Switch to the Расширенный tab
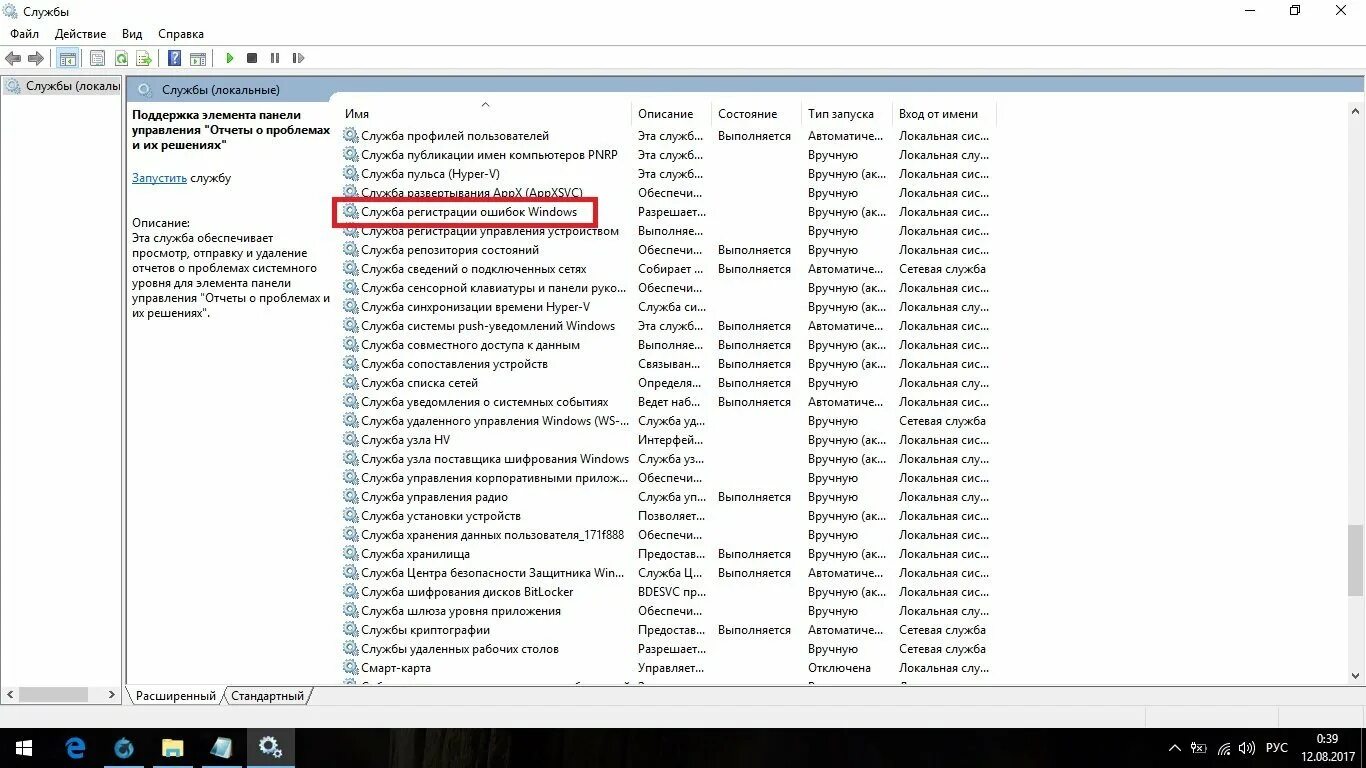Image resolution: width=1366 pixels, height=768 pixels. tap(176, 696)
